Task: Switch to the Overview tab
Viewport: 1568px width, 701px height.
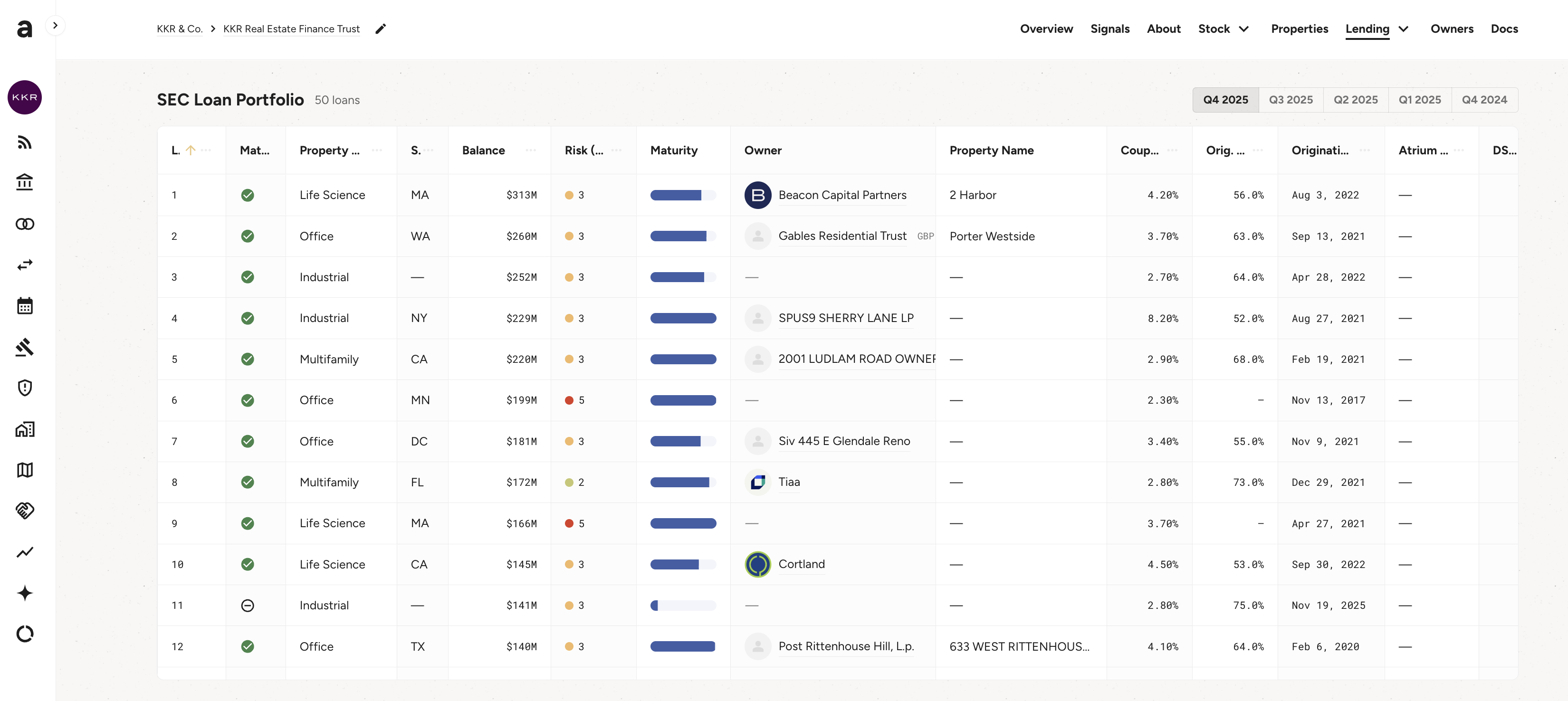Action: click(1046, 28)
